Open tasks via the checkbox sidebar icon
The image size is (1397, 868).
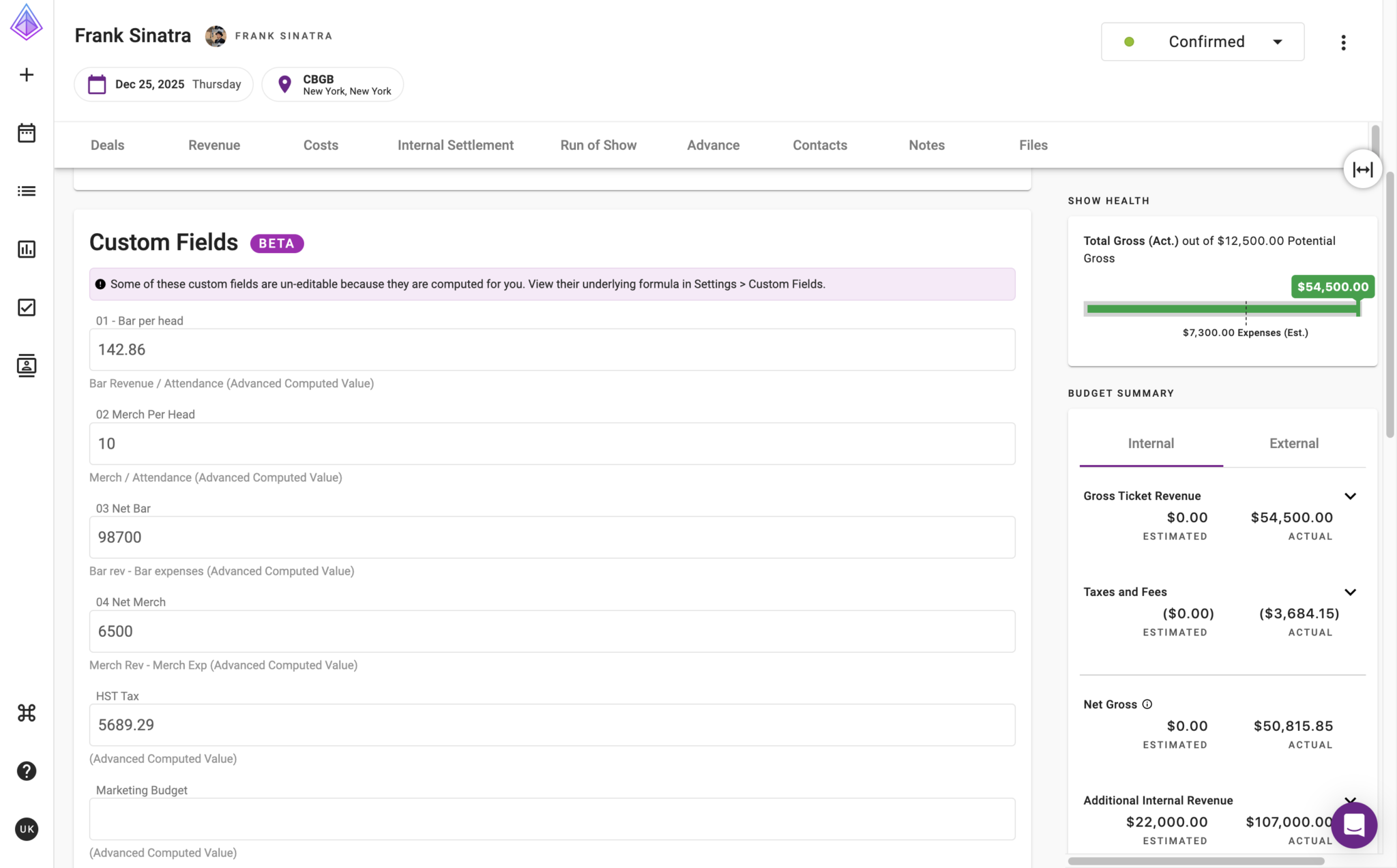[26, 308]
